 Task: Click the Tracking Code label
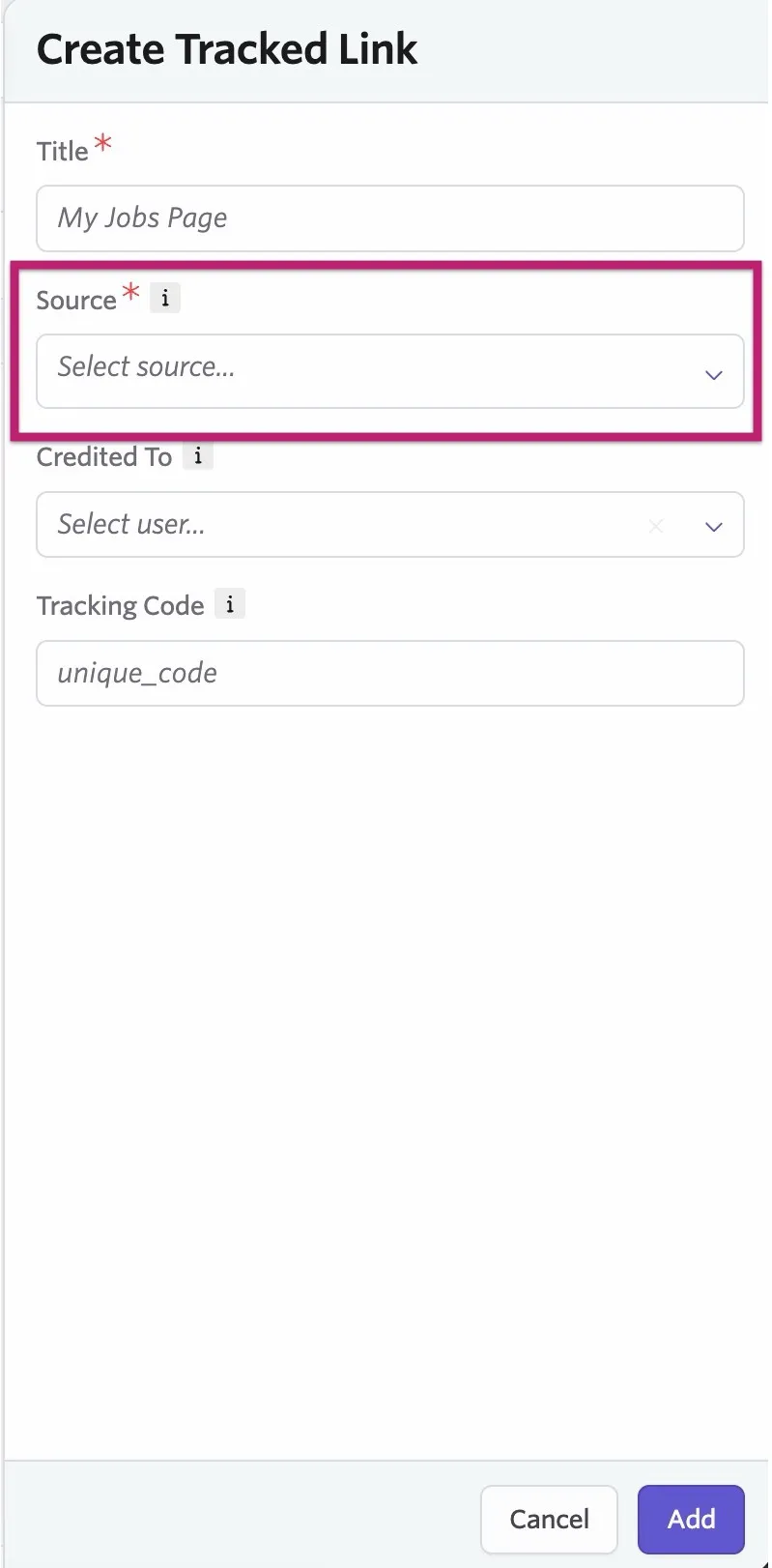121,605
